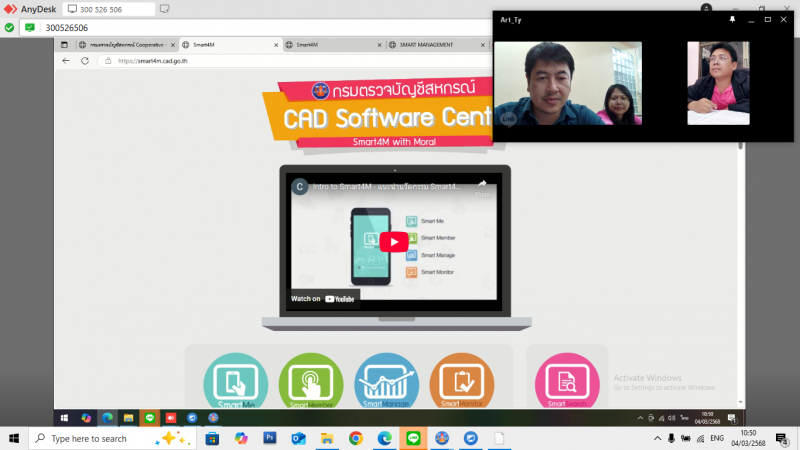Show hidden icons in local system tray
This screenshot has width=800, height=450.
(x=658, y=438)
